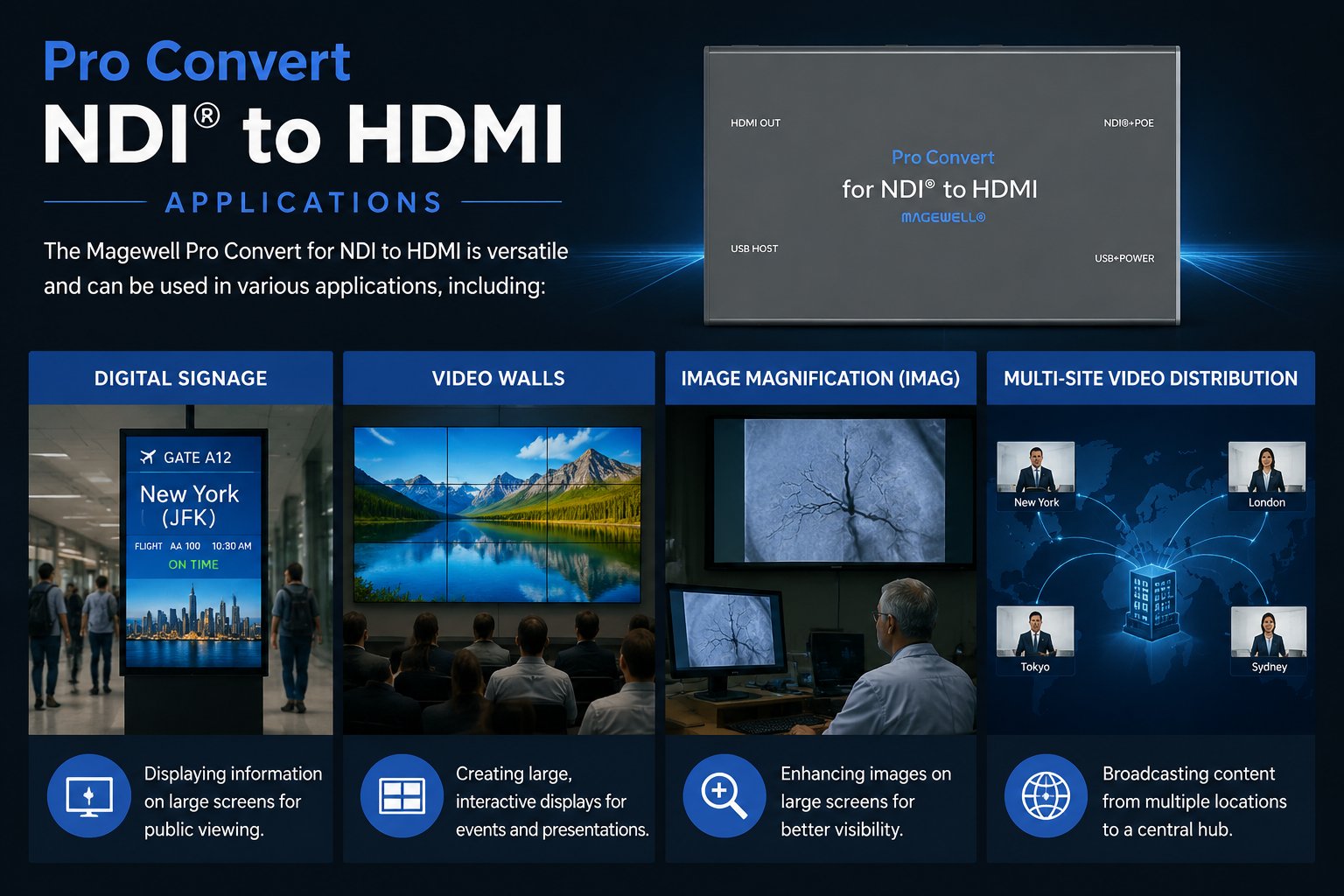Click the mountain lake video wall image
1344x896 pixels.
tap(498, 514)
